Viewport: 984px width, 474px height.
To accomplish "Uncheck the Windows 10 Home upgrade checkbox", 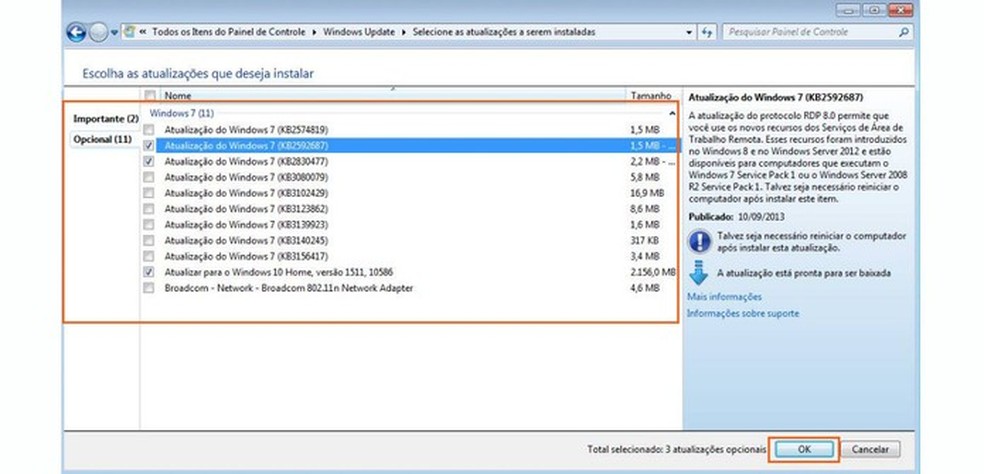I will tap(149, 272).
